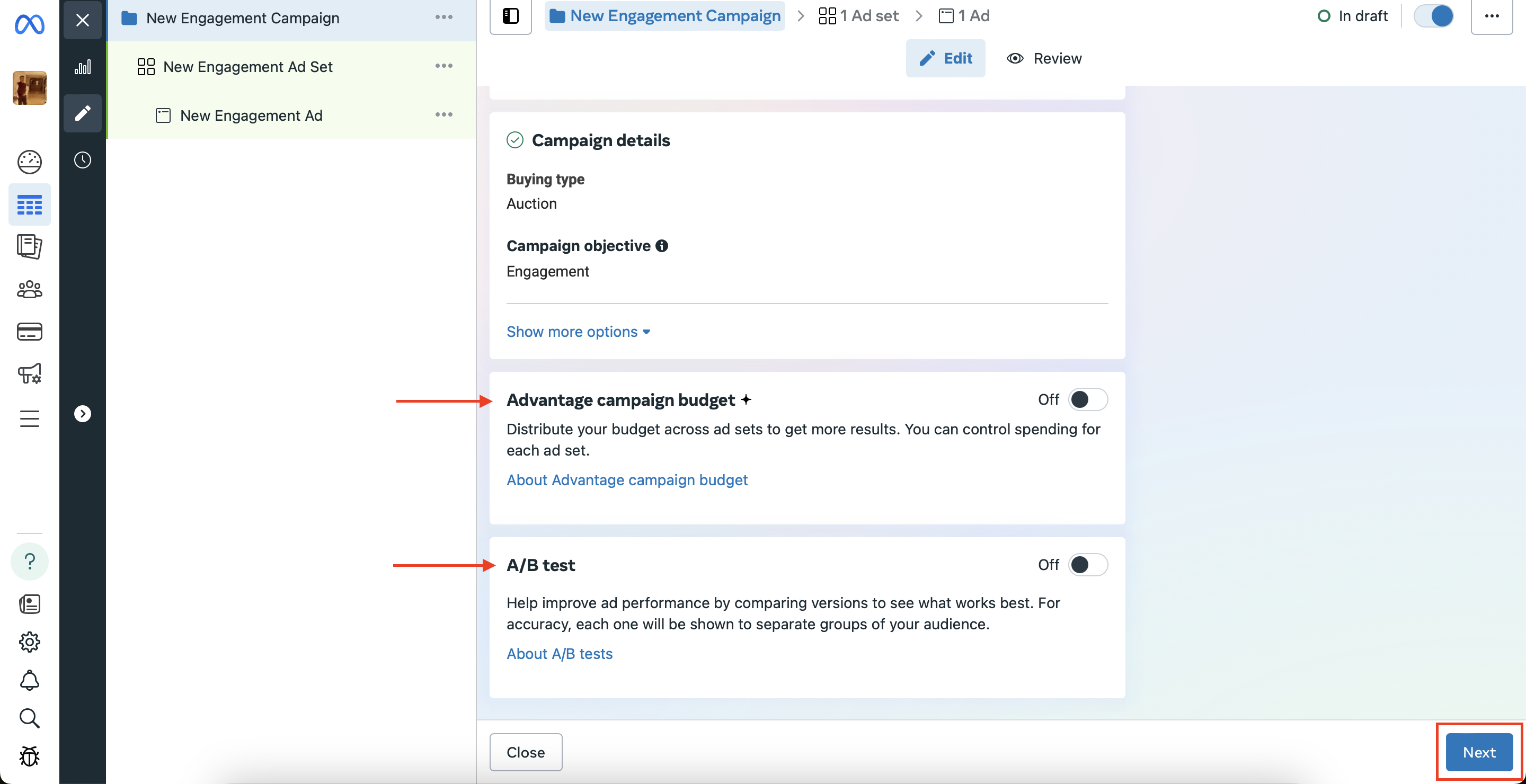This screenshot has height=784, width=1526.
Task: Select the pencil edit icon in dark panel
Action: [82, 112]
